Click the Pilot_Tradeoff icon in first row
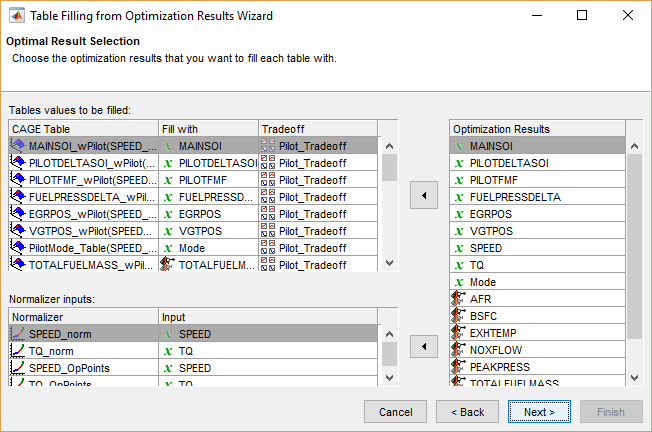 click(267, 146)
